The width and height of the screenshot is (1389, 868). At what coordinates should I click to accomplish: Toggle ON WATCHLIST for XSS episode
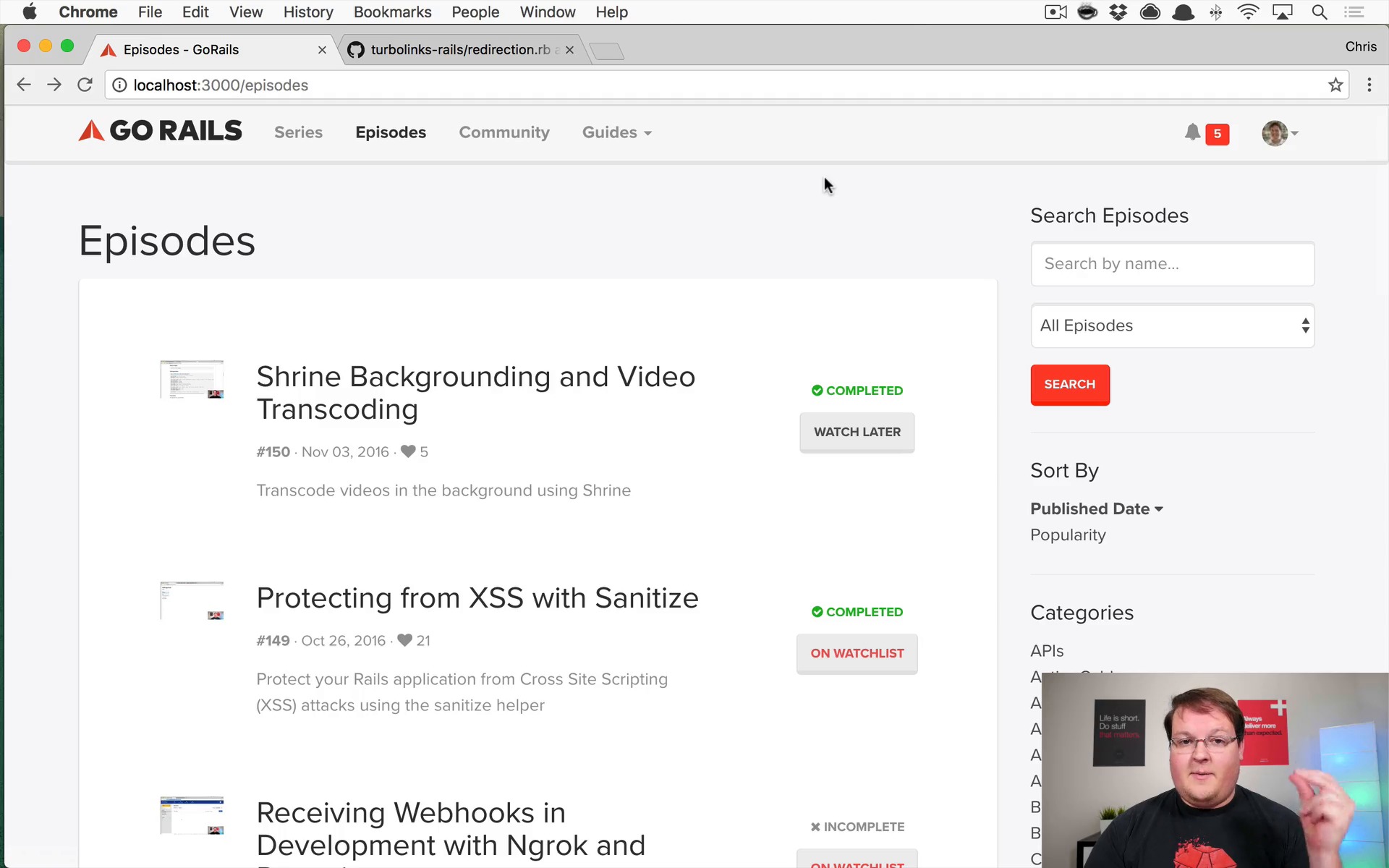pyautogui.click(x=857, y=654)
